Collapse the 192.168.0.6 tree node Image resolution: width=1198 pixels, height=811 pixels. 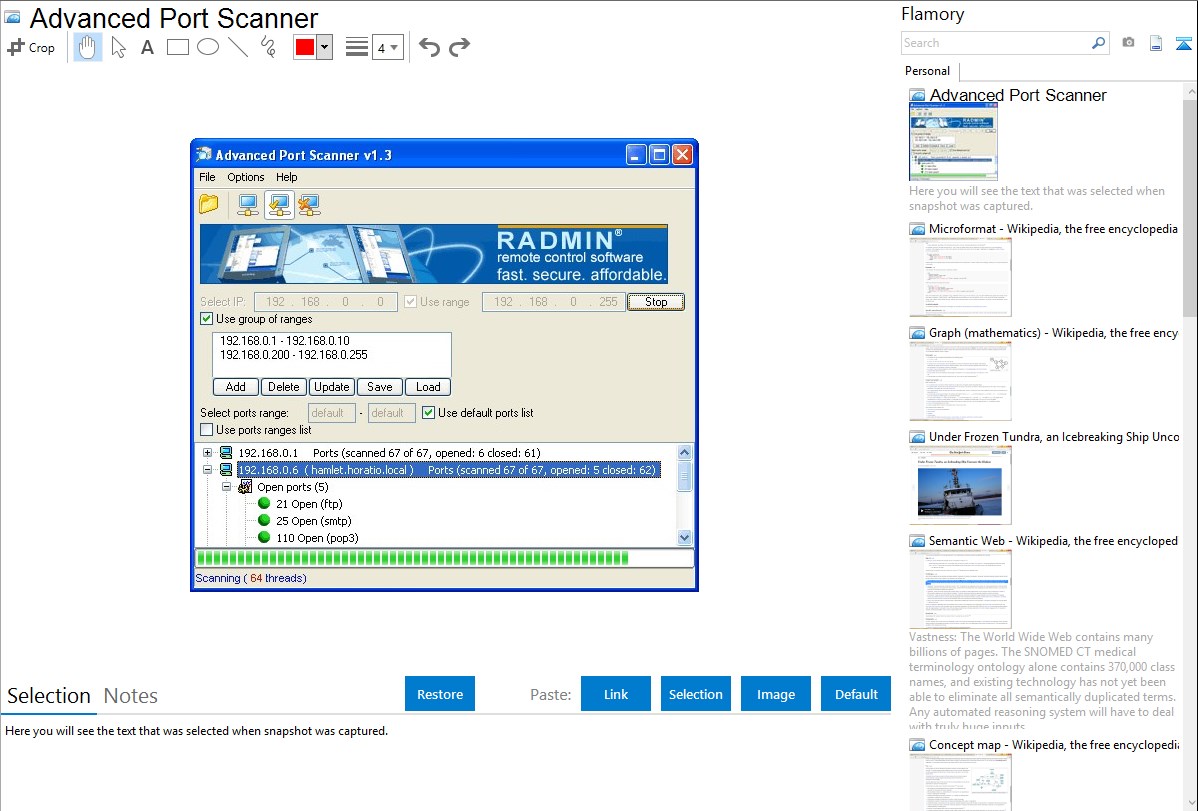pos(207,470)
